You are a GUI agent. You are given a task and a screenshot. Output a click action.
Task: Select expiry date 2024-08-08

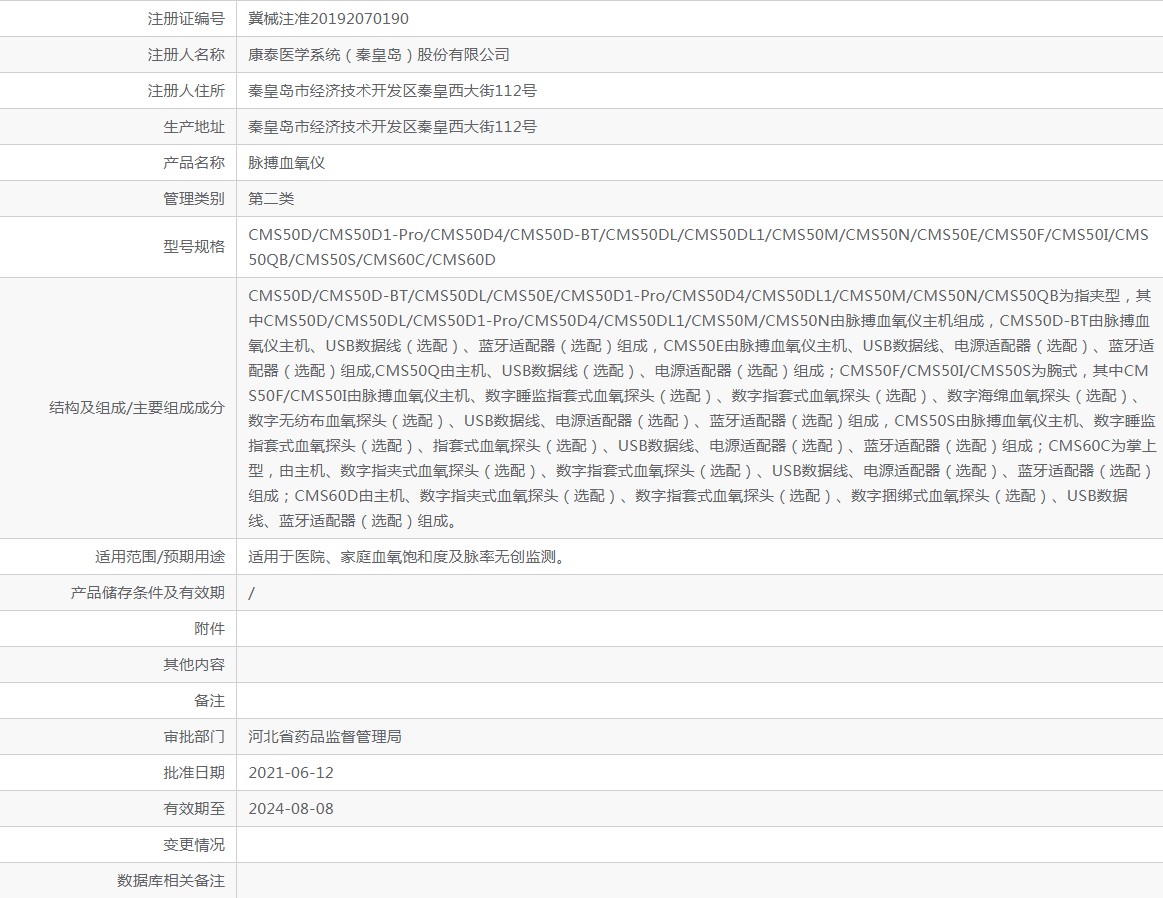[291, 808]
